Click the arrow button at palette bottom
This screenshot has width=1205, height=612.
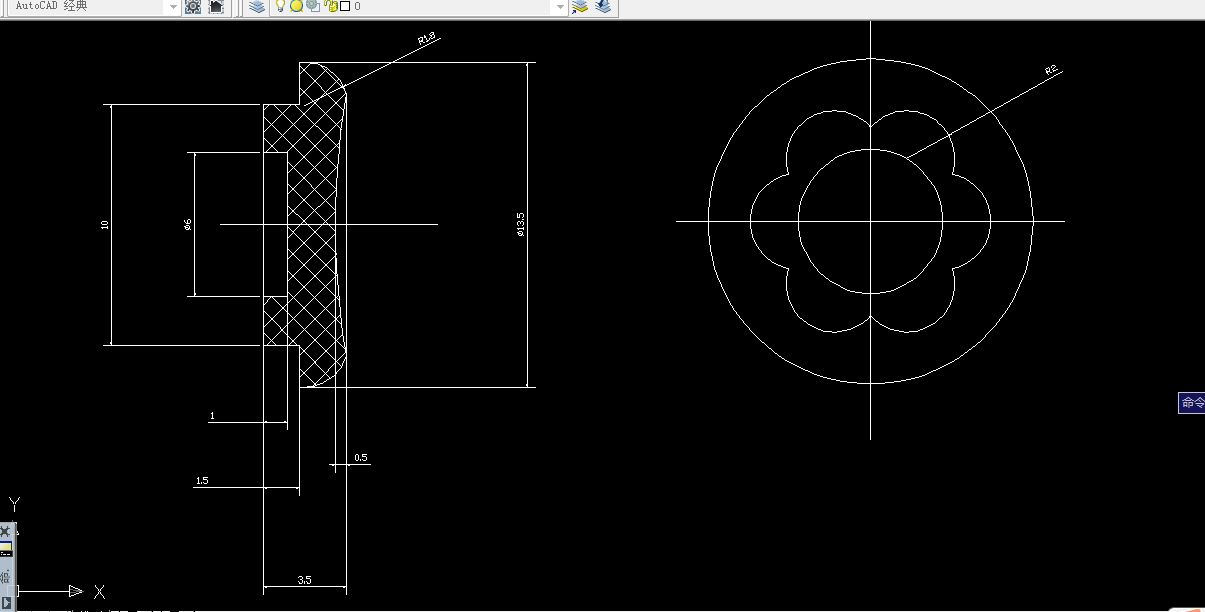(x=5, y=602)
